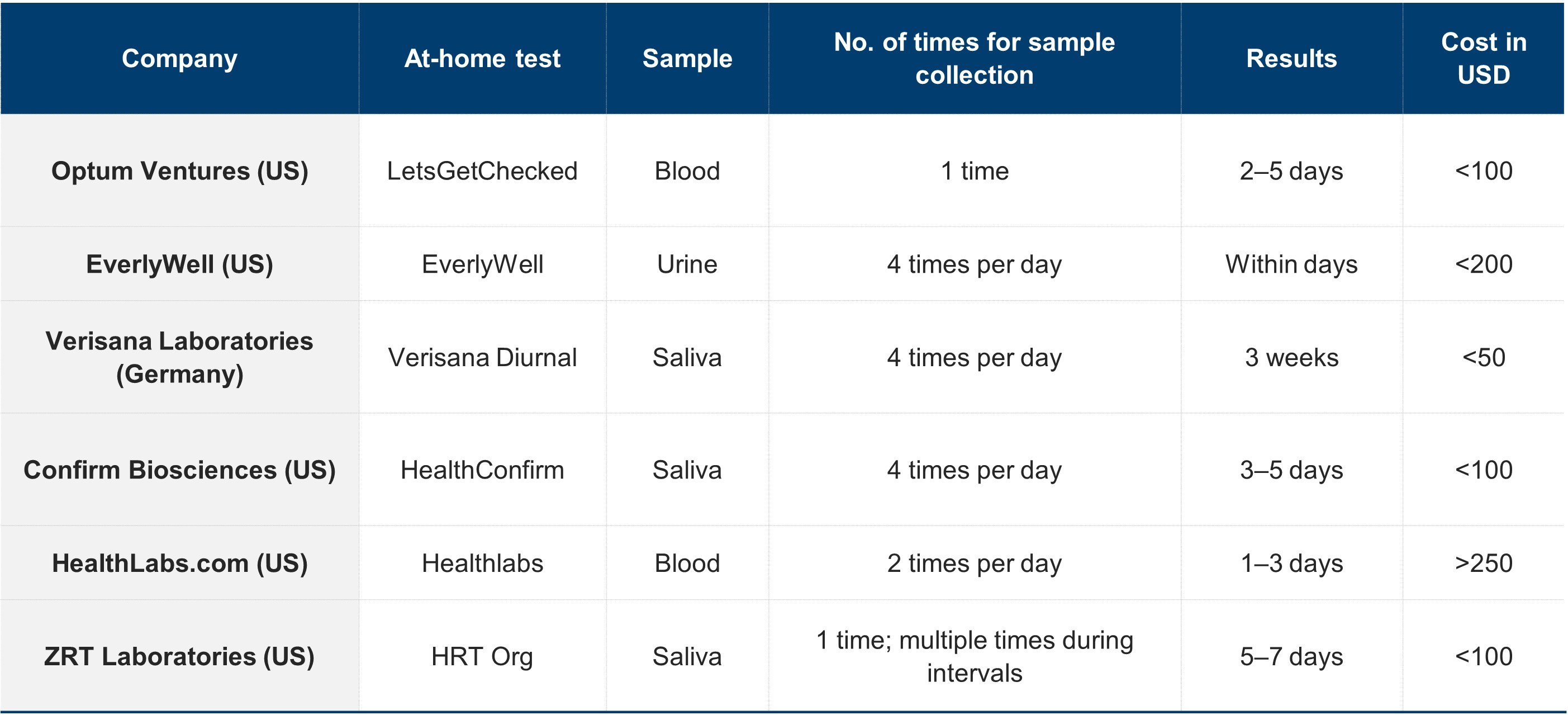Select the Verisana Diurnal test cell
Image resolution: width=1568 pixels, height=715 pixels.
483,357
